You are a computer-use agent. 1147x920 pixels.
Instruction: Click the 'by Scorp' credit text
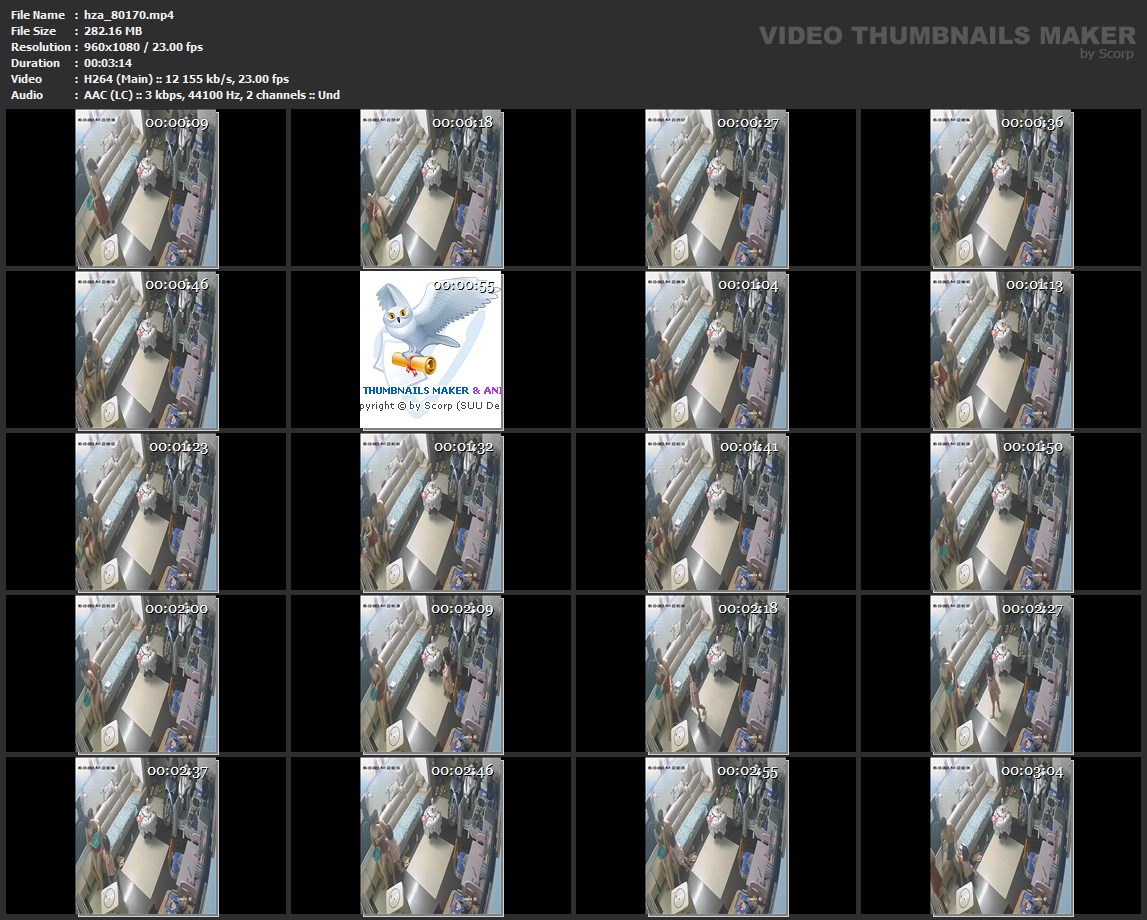coord(1107,54)
